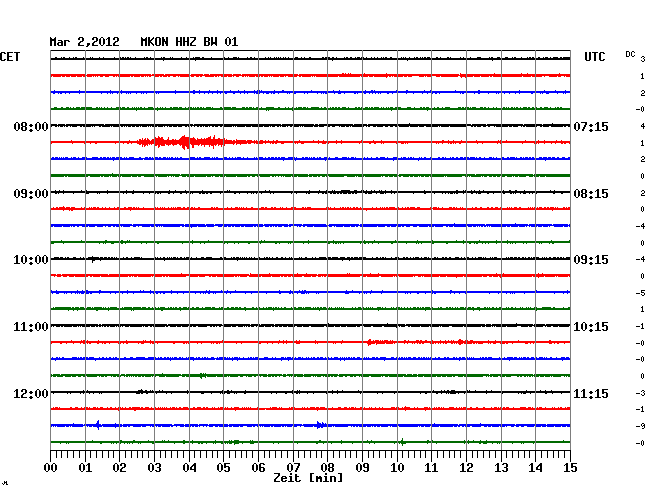Click minute 06 on the time axis
The height and width of the screenshot is (494, 650).
pyautogui.click(x=258, y=467)
